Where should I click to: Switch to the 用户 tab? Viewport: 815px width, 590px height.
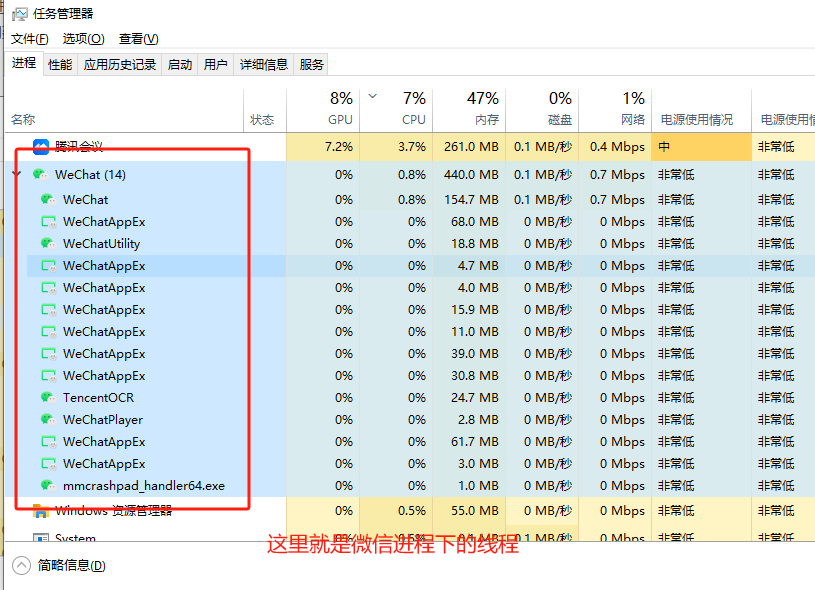216,64
